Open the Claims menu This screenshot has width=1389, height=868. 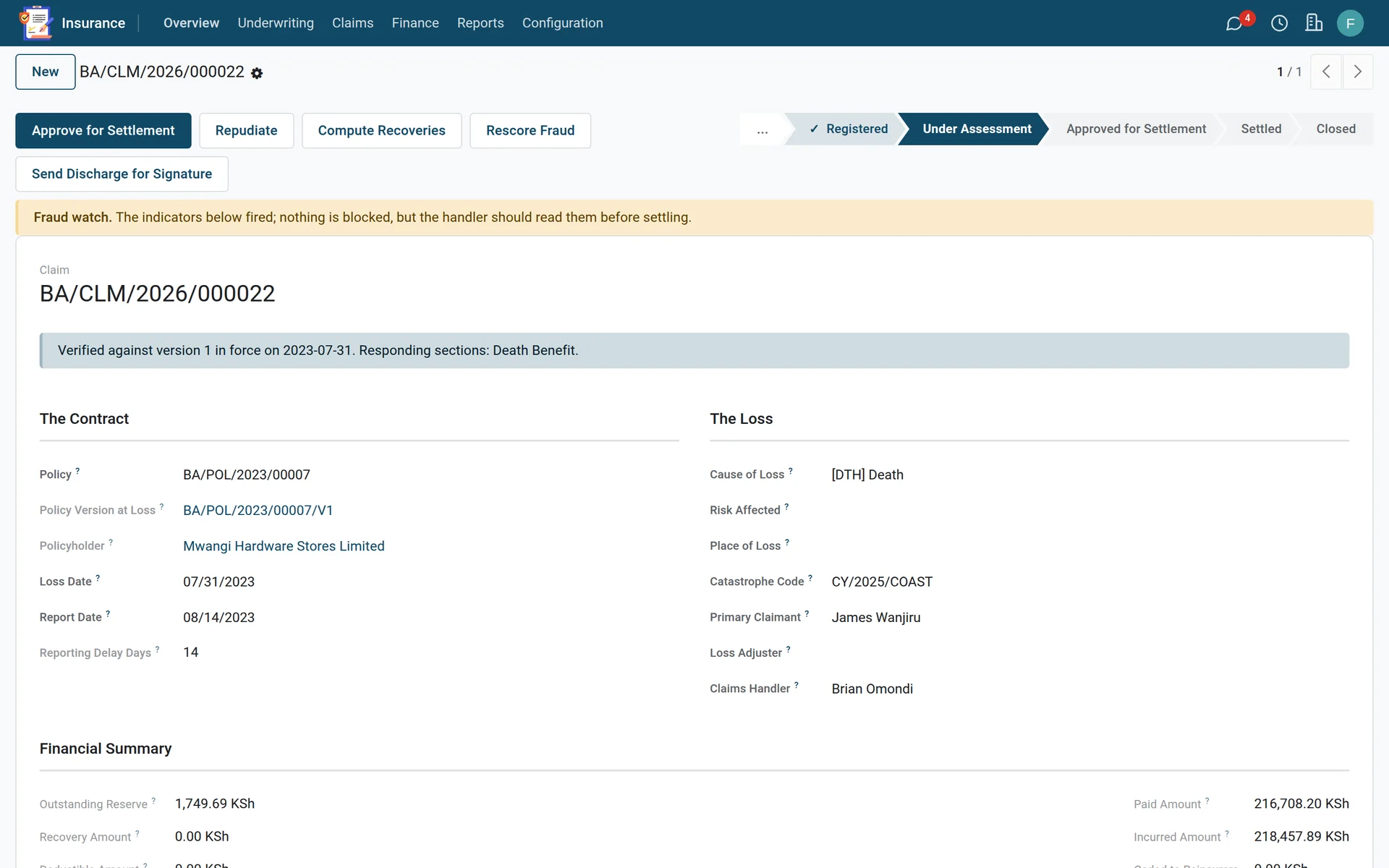point(353,23)
